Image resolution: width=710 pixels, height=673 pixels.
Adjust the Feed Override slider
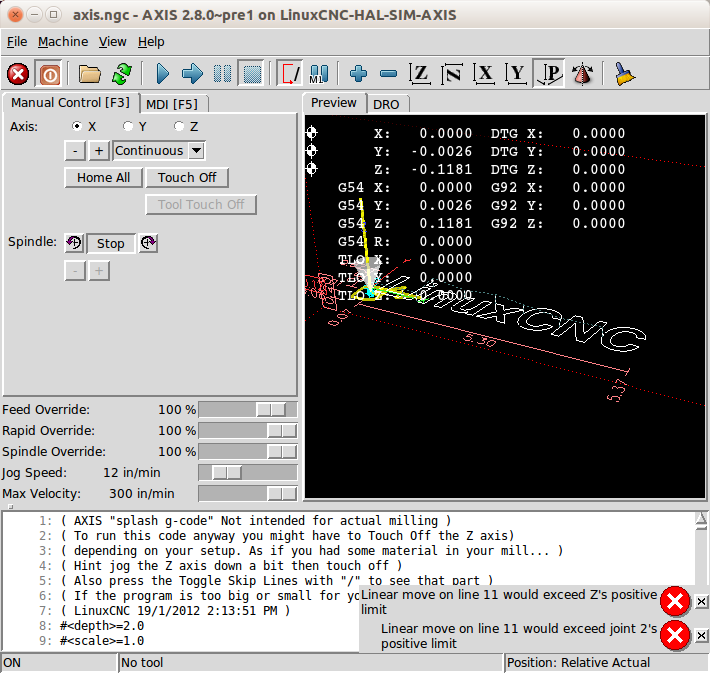coord(248,409)
